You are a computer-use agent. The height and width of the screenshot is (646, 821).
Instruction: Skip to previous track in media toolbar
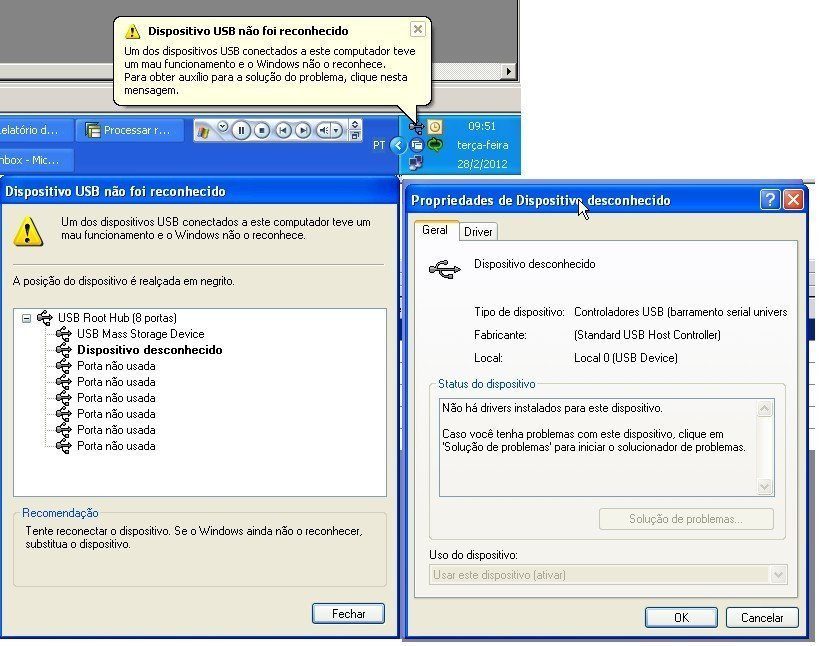coord(283,130)
